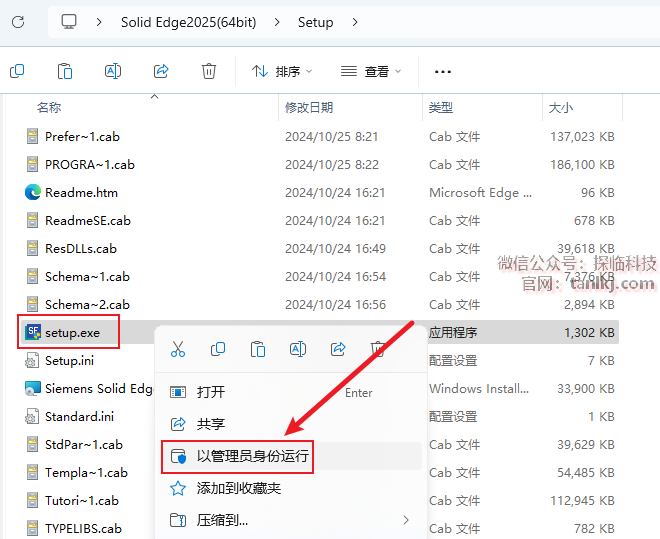
Task: Select Schema~1.cab file name
Action: [x=87, y=276]
